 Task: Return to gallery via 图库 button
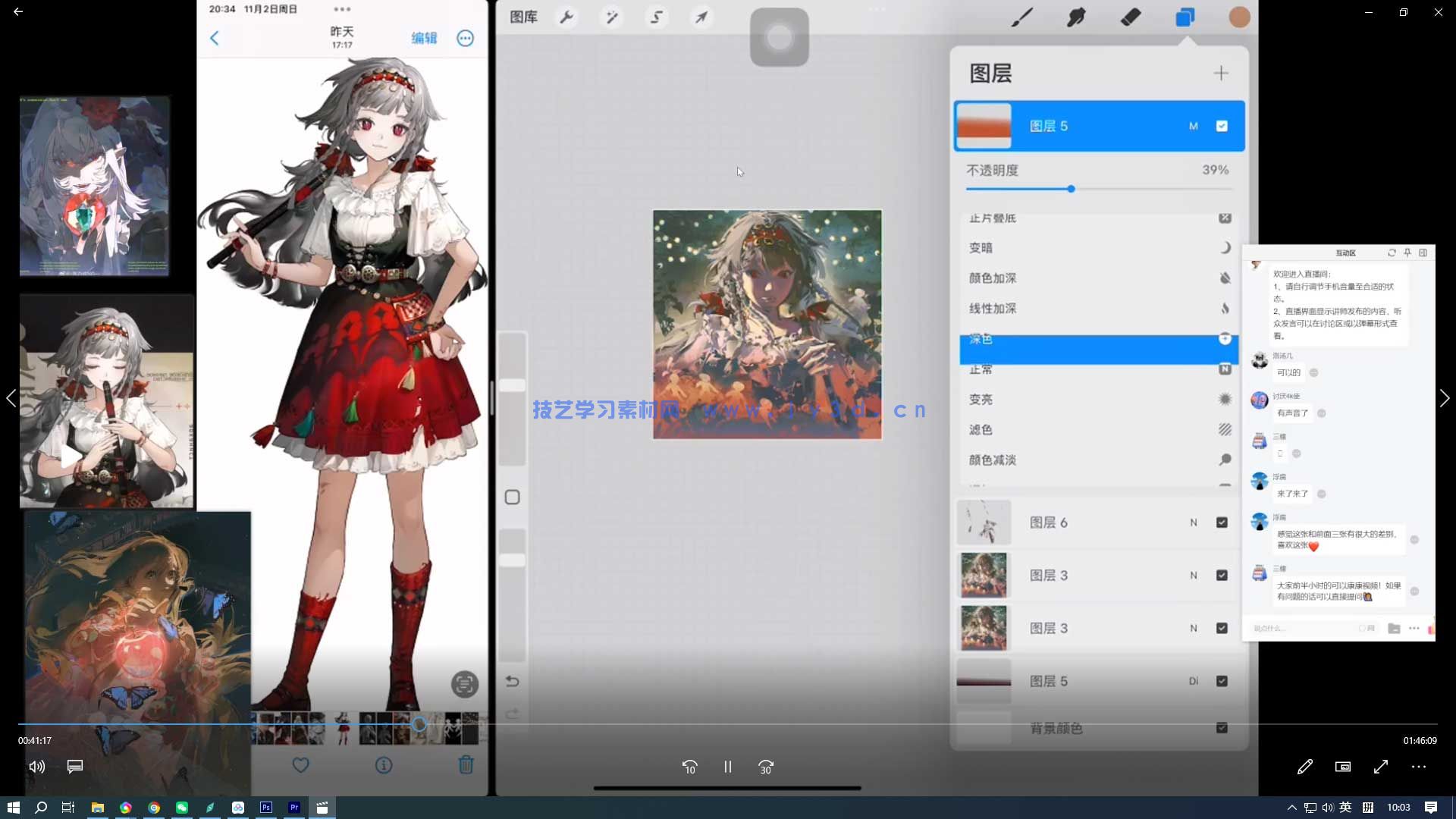[x=522, y=17]
